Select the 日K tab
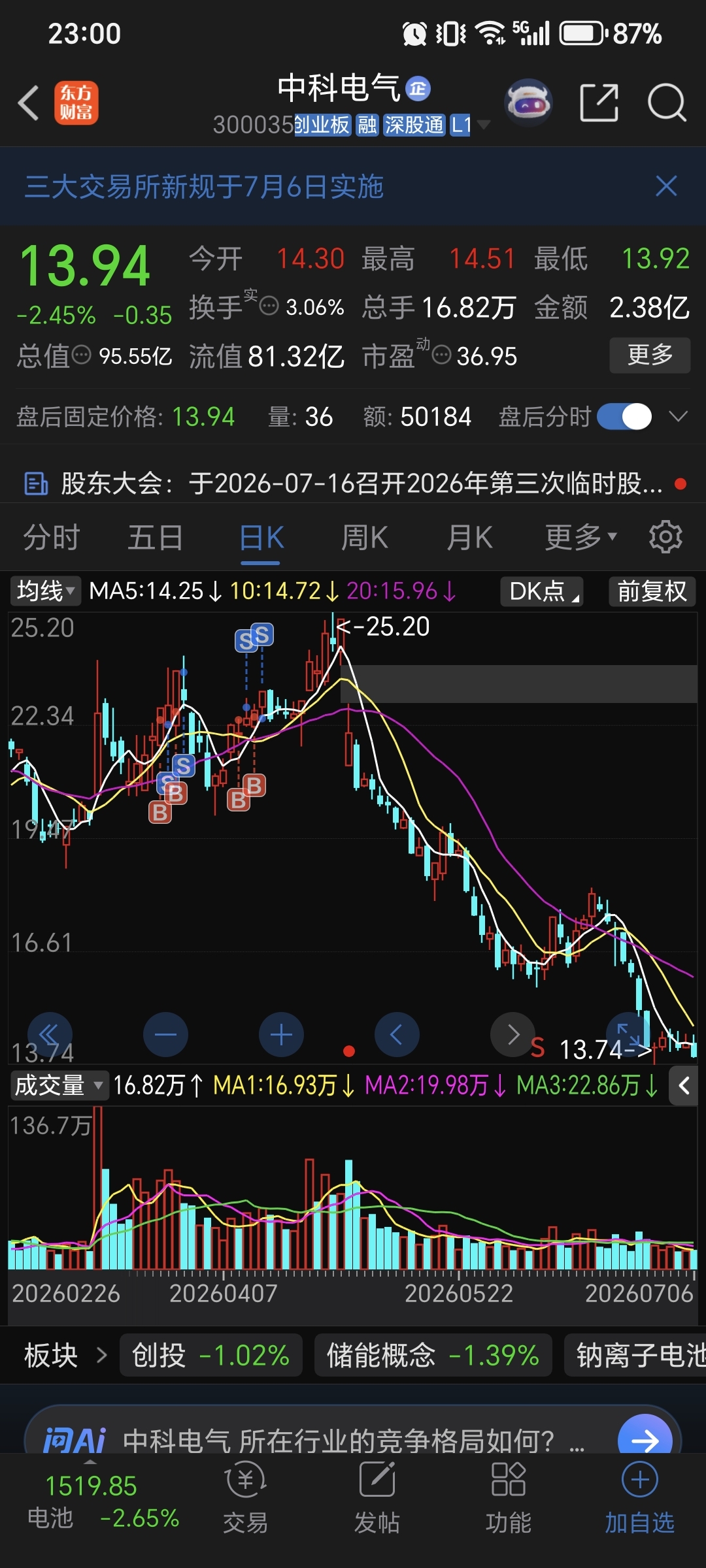The height and width of the screenshot is (1568, 706). click(x=261, y=538)
